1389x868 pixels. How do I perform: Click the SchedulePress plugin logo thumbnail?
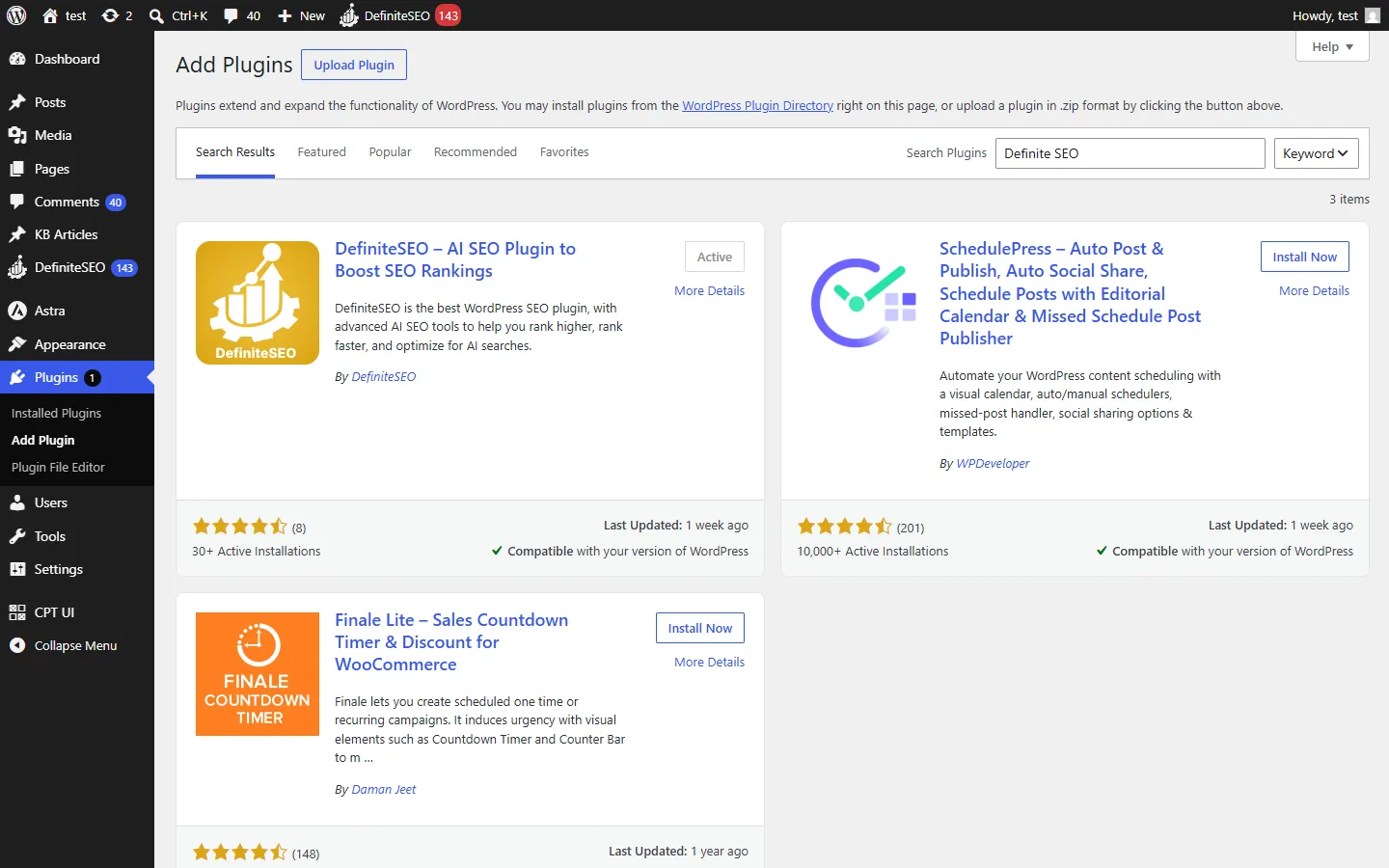pos(862,303)
